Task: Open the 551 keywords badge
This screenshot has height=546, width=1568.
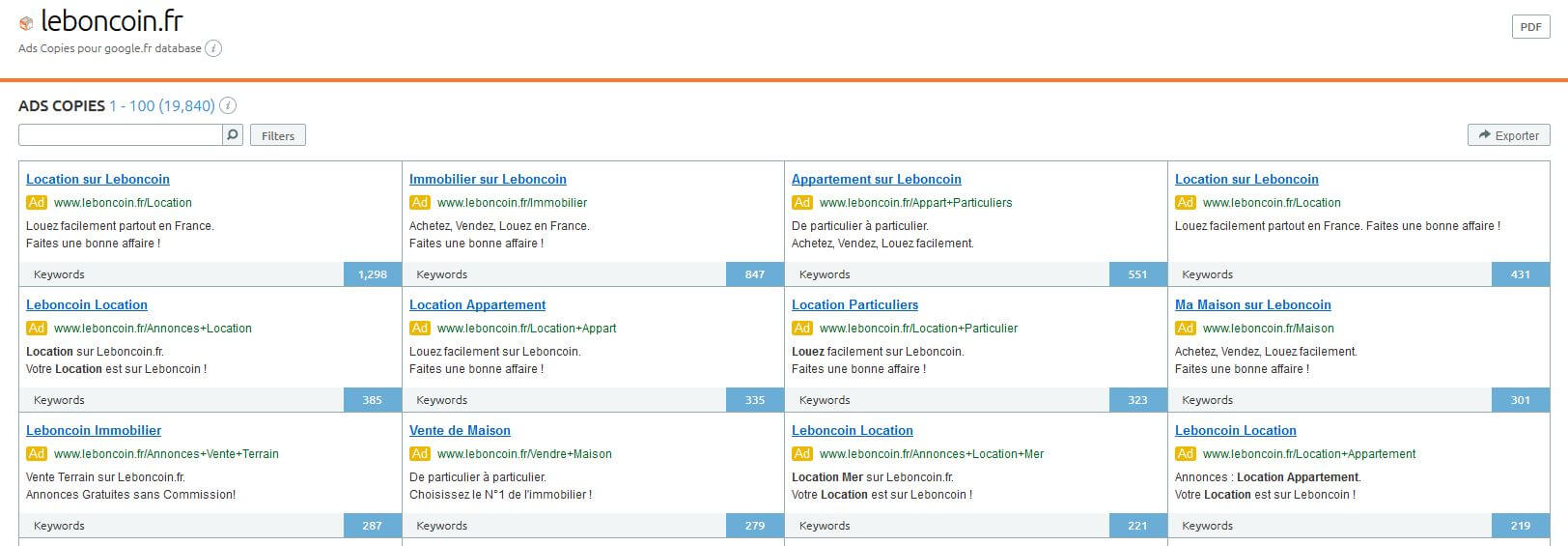Action: (1138, 274)
